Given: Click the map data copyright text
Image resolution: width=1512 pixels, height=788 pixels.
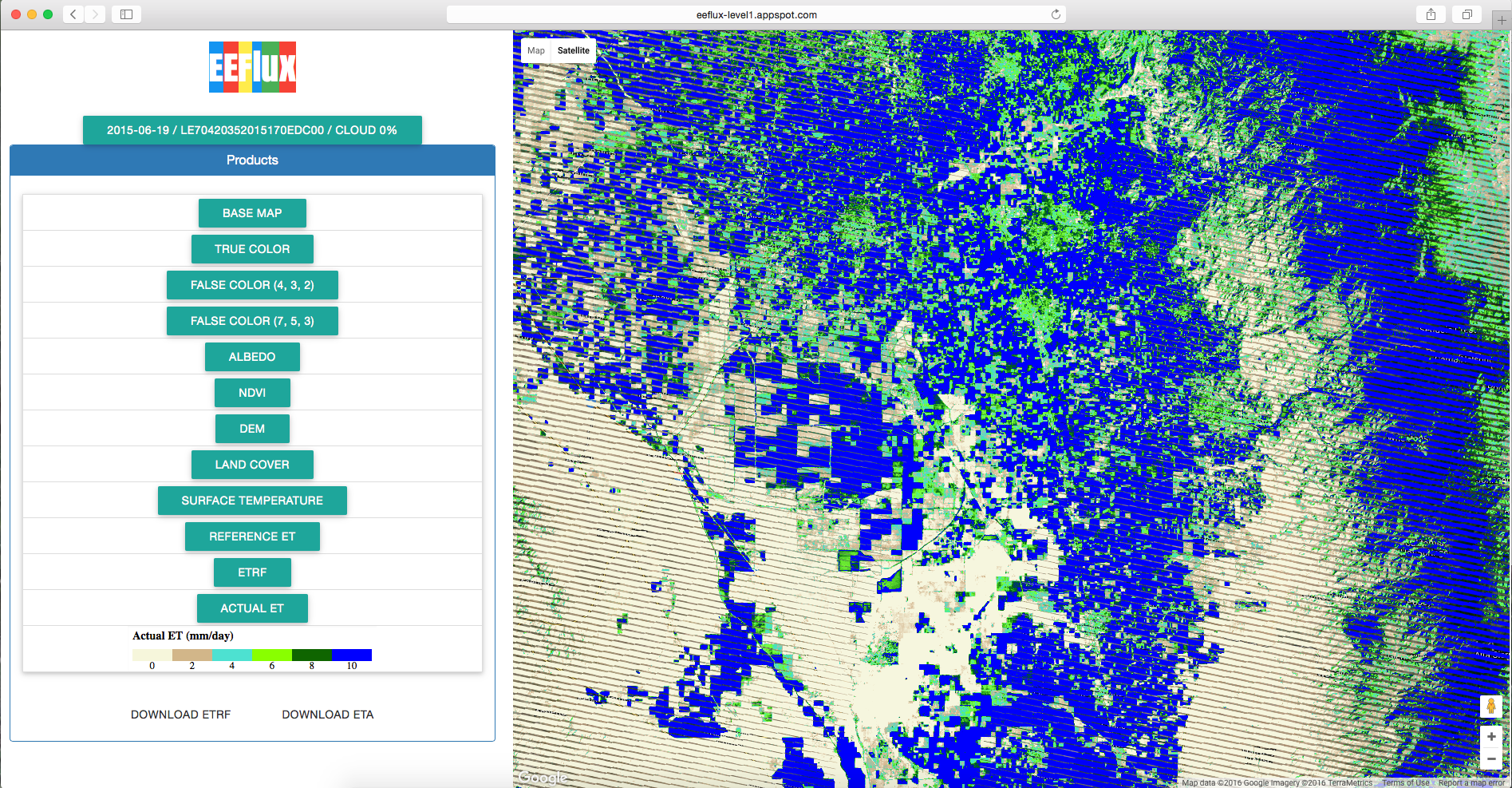Looking at the screenshot, I should (1277, 783).
